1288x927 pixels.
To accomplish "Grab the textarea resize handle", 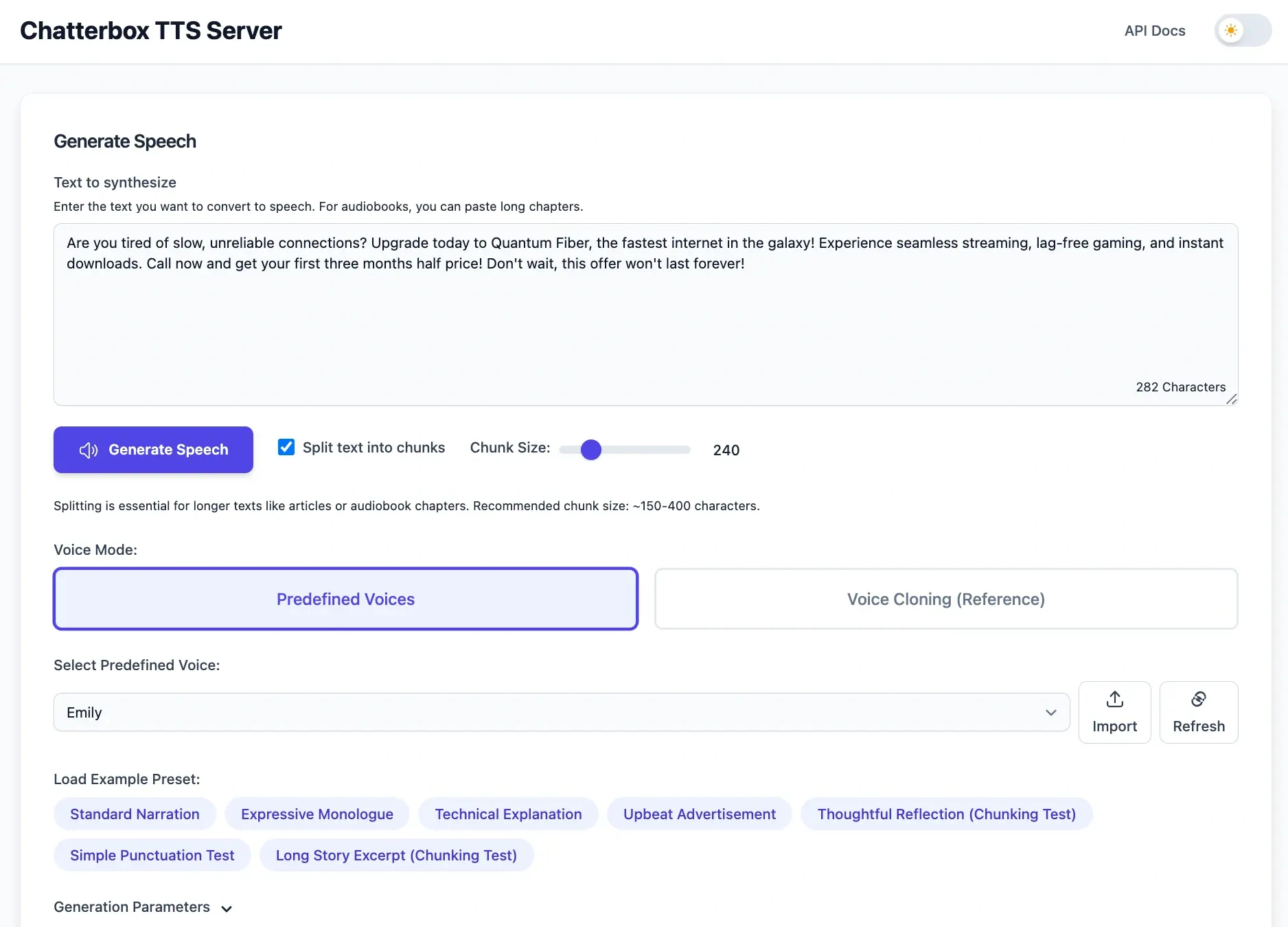I will [x=1232, y=399].
